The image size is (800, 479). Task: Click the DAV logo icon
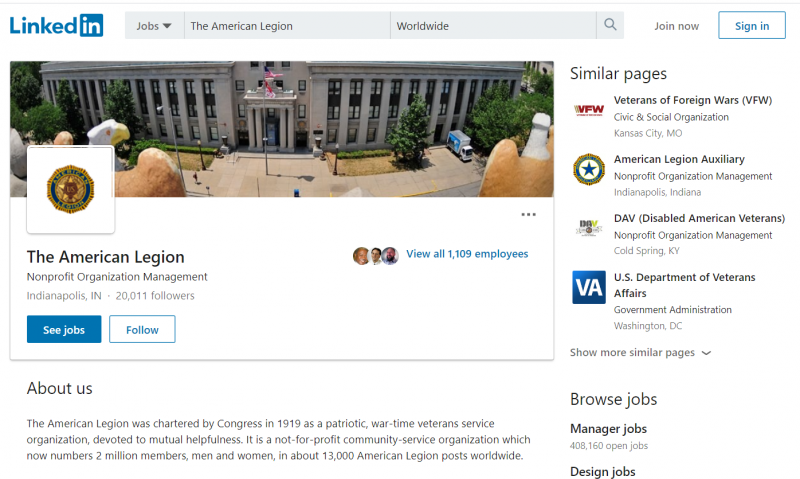pyautogui.click(x=589, y=228)
